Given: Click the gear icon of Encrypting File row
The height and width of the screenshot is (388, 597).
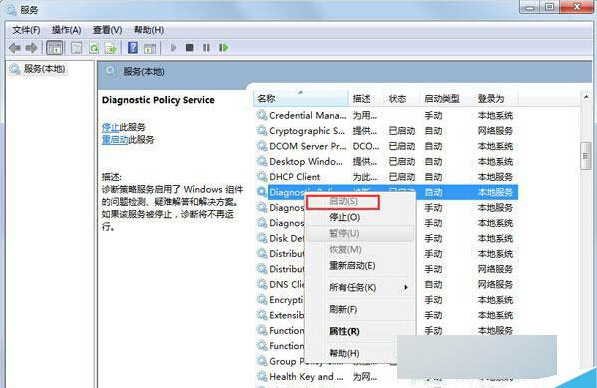Looking at the screenshot, I should pyautogui.click(x=262, y=300).
